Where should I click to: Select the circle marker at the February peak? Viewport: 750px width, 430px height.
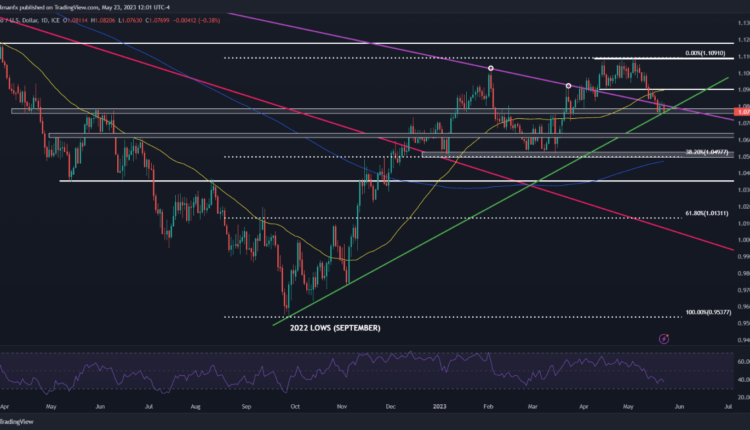click(x=491, y=68)
